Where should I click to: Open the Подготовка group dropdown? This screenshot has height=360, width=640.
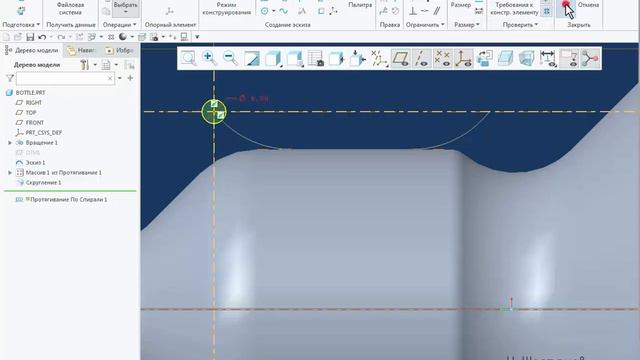tap(21, 25)
